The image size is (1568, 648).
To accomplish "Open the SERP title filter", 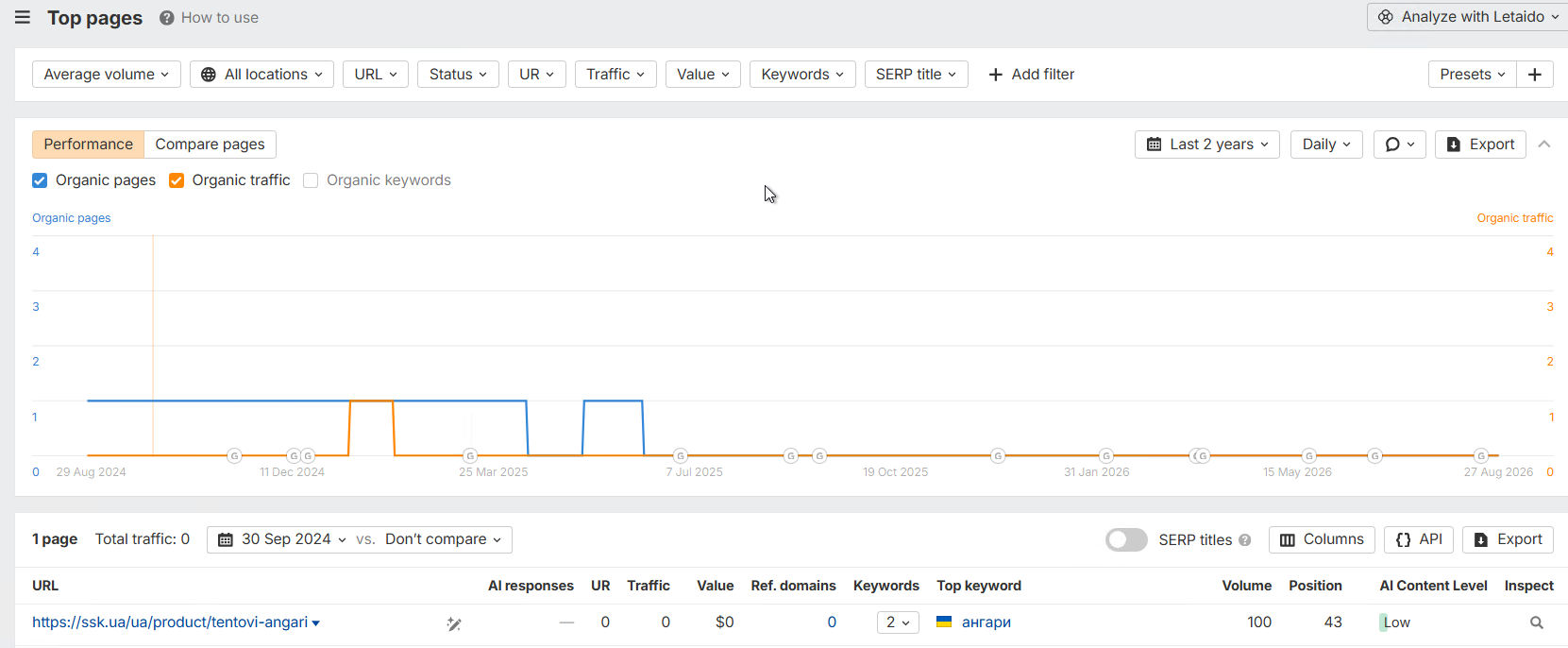I will 917,75.
